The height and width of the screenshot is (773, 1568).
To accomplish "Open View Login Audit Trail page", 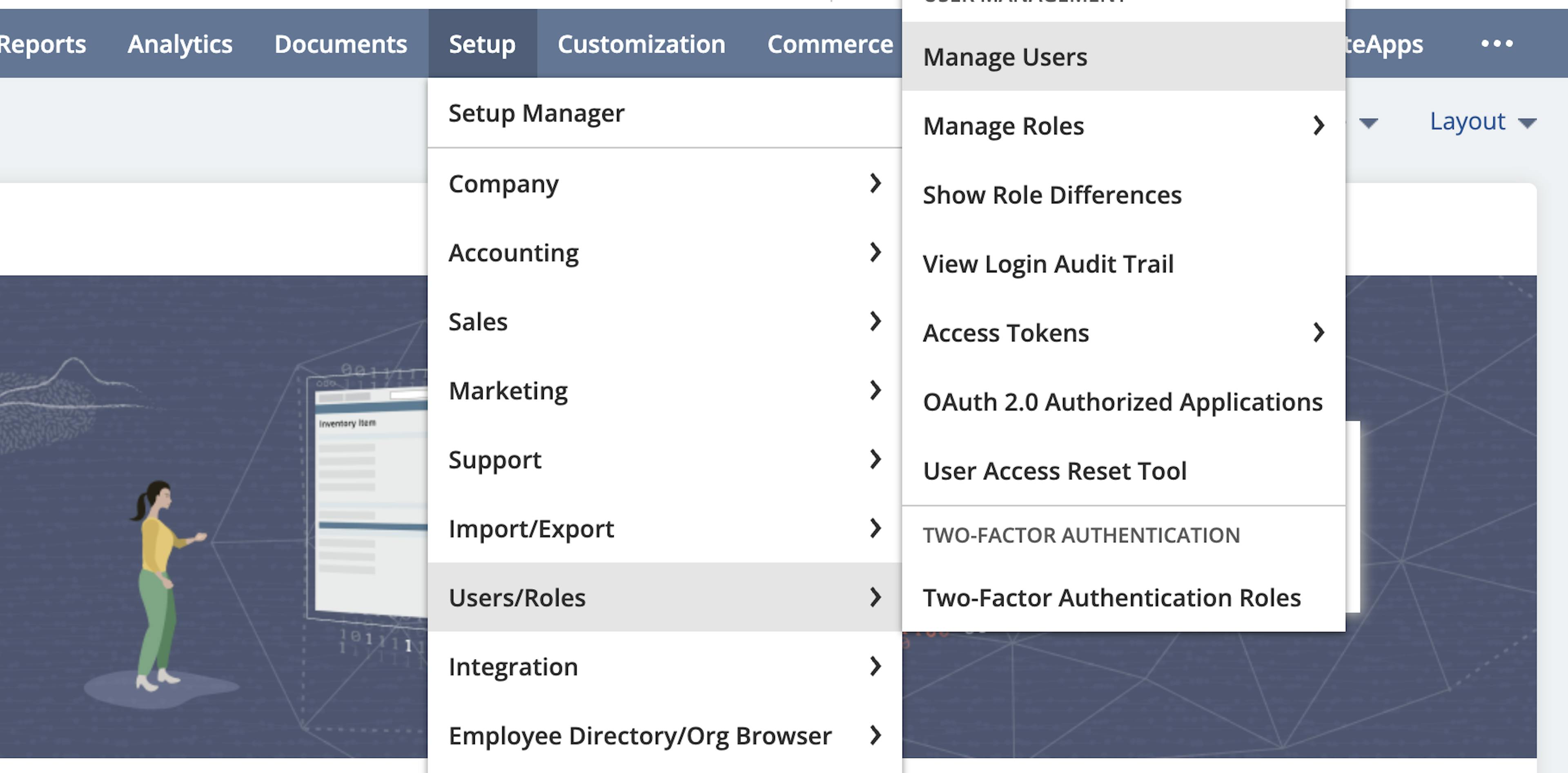I will [x=1047, y=263].
